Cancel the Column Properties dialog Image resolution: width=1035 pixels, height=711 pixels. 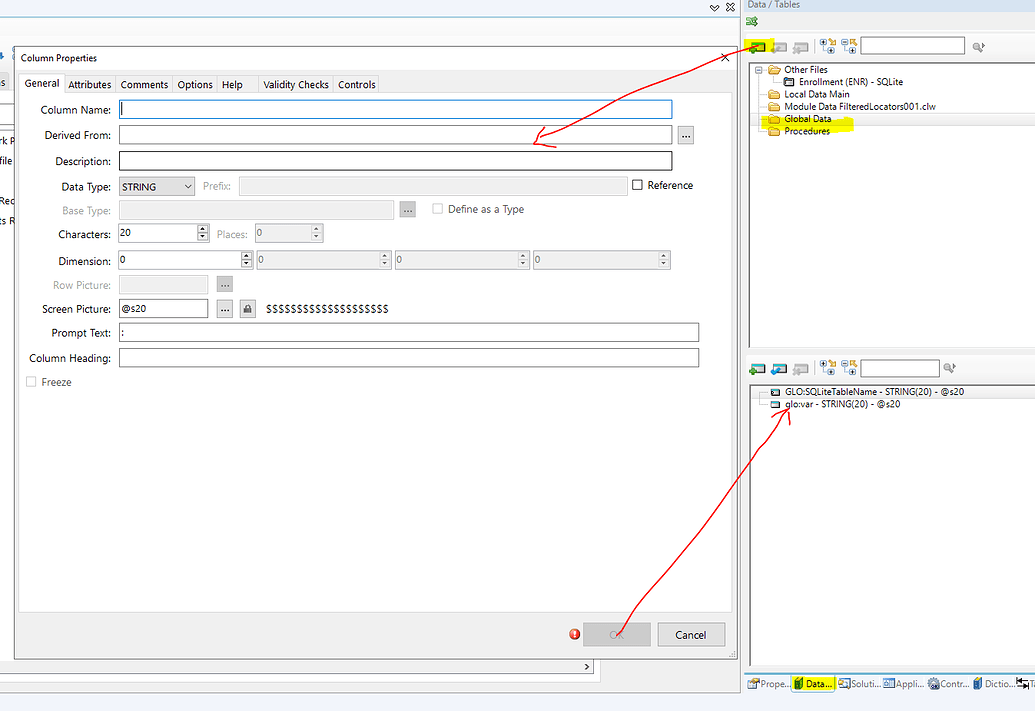[x=691, y=634]
